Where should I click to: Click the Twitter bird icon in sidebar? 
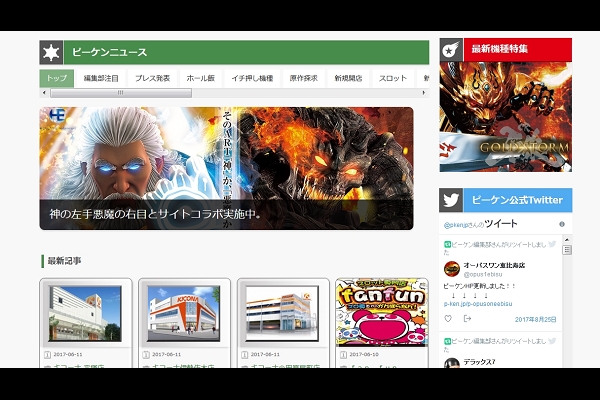click(x=452, y=200)
